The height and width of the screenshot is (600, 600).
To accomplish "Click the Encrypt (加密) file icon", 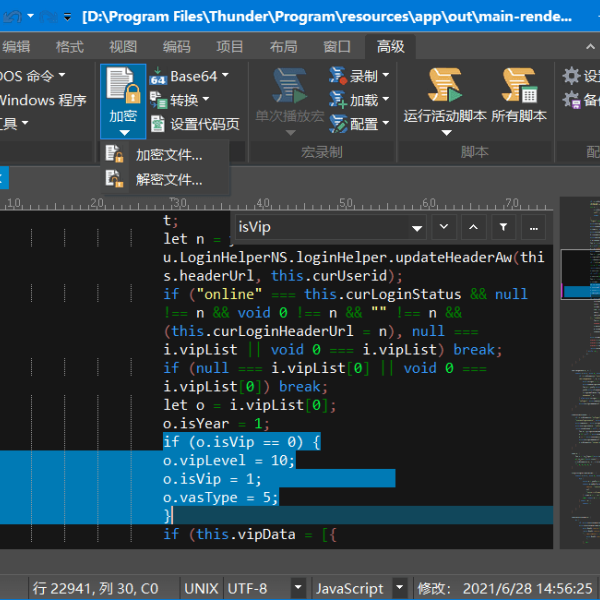I will [x=123, y=85].
